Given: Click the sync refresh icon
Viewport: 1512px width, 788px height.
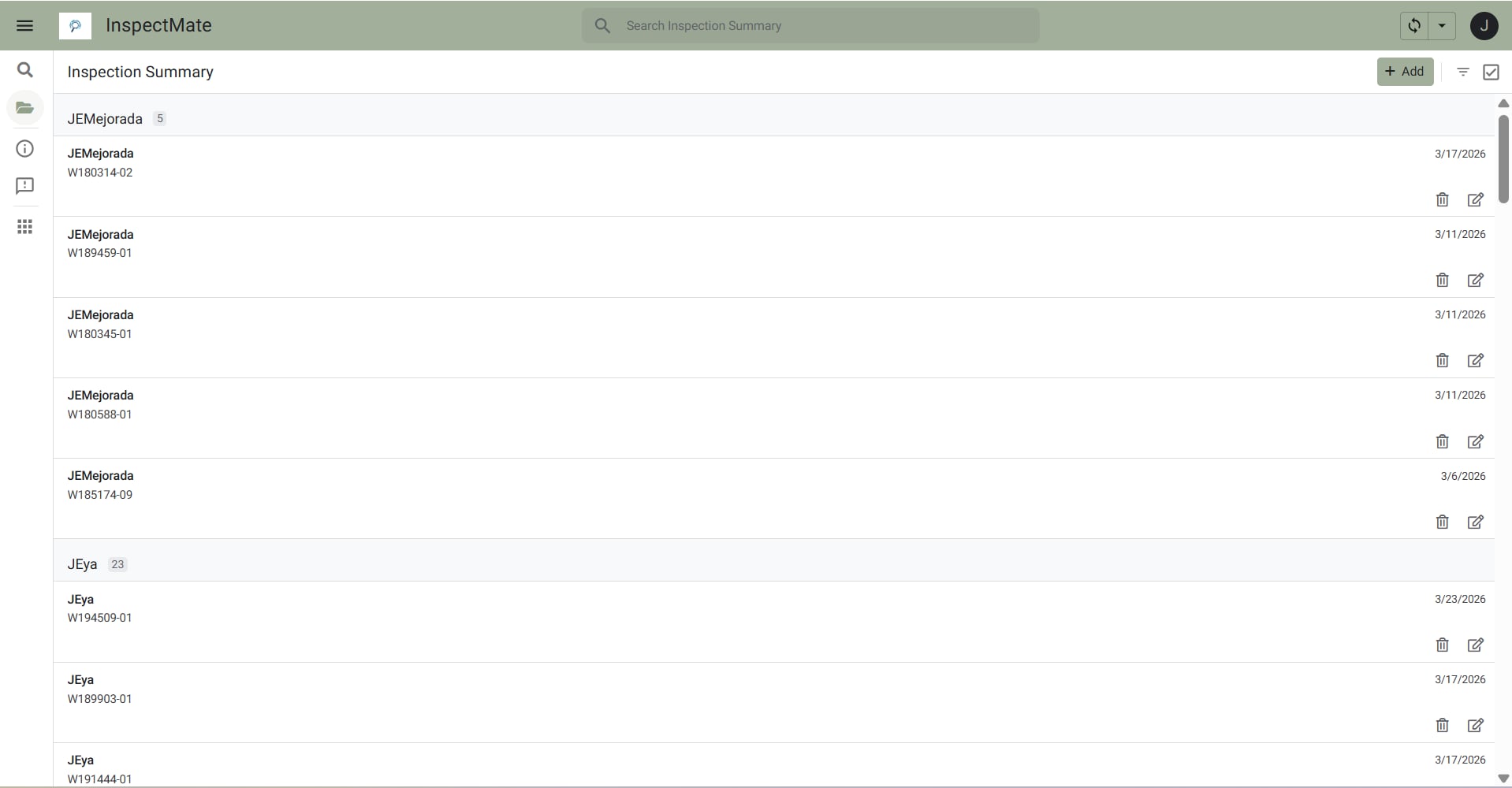Looking at the screenshot, I should [x=1414, y=25].
